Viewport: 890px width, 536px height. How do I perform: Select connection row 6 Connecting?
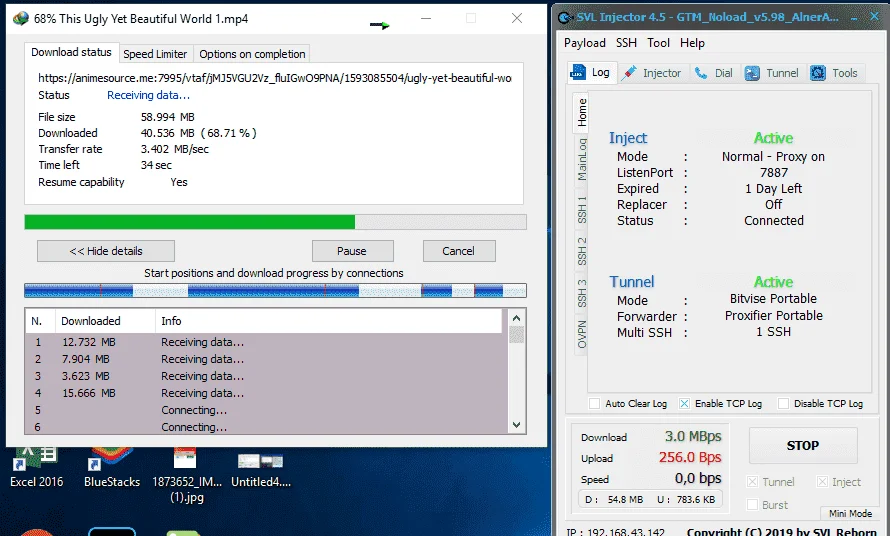tap(267, 426)
